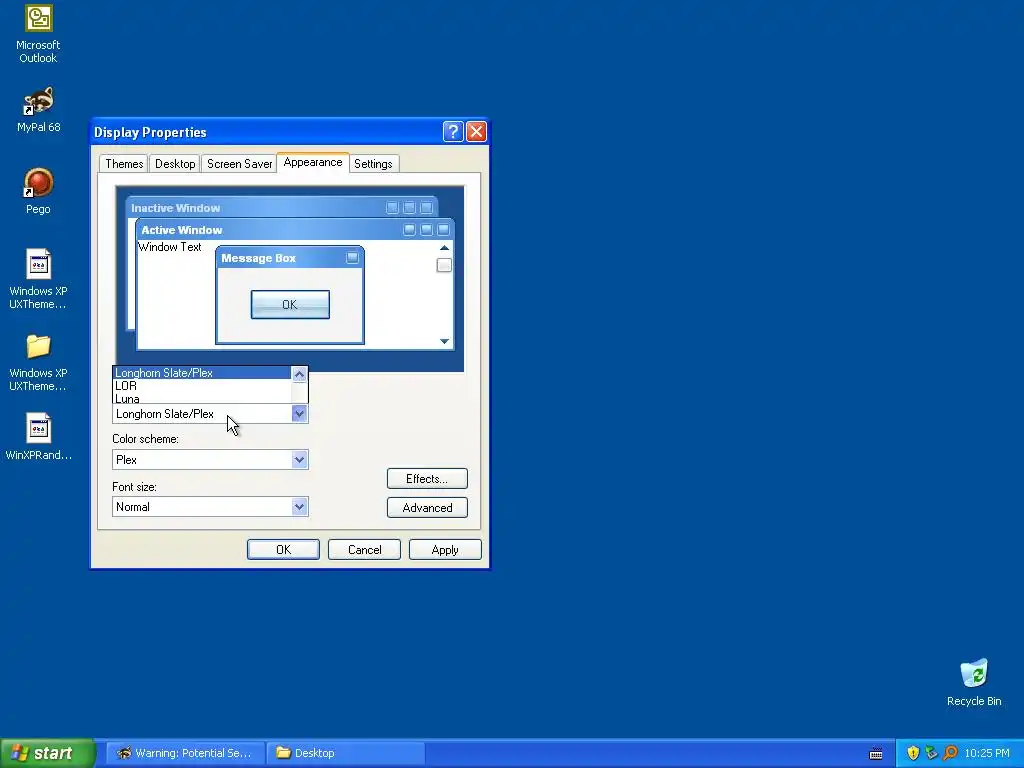Select the Windows XP UXTheme document file icon
1024x768 pixels.
coord(39,264)
